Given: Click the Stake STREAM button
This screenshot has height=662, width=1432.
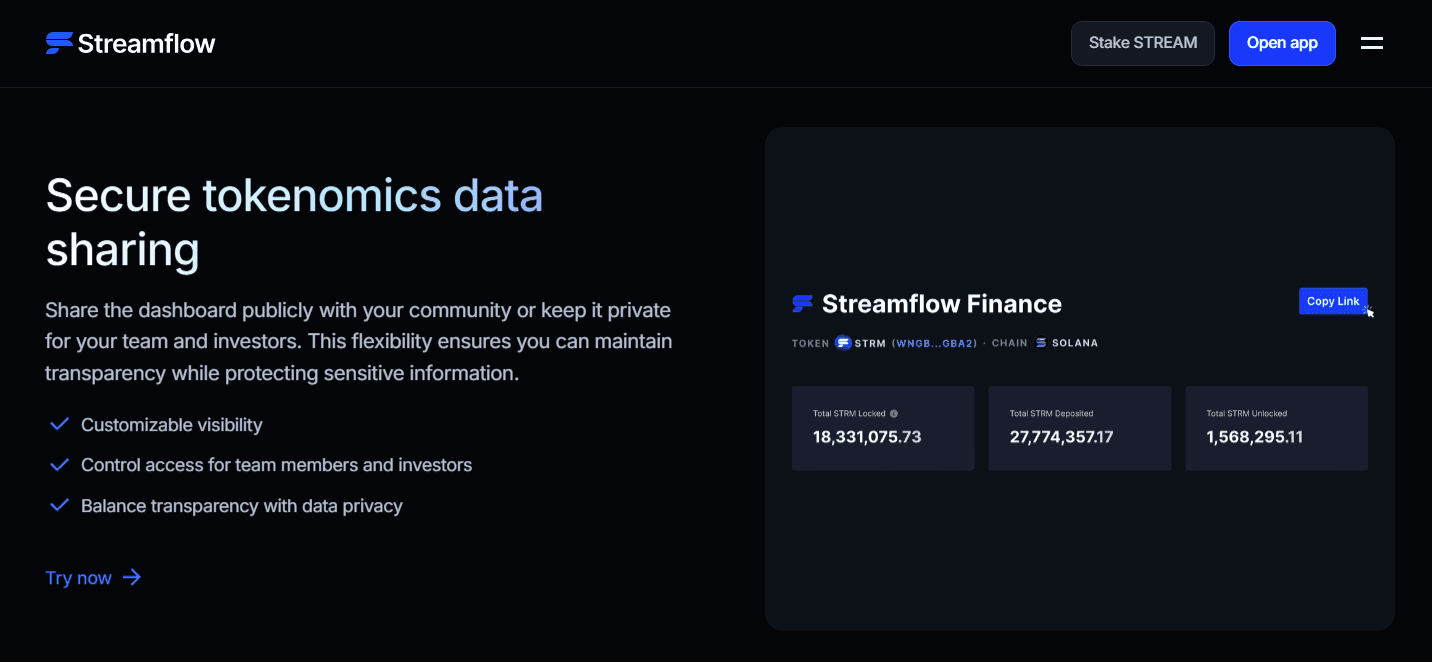Looking at the screenshot, I should tap(1143, 43).
